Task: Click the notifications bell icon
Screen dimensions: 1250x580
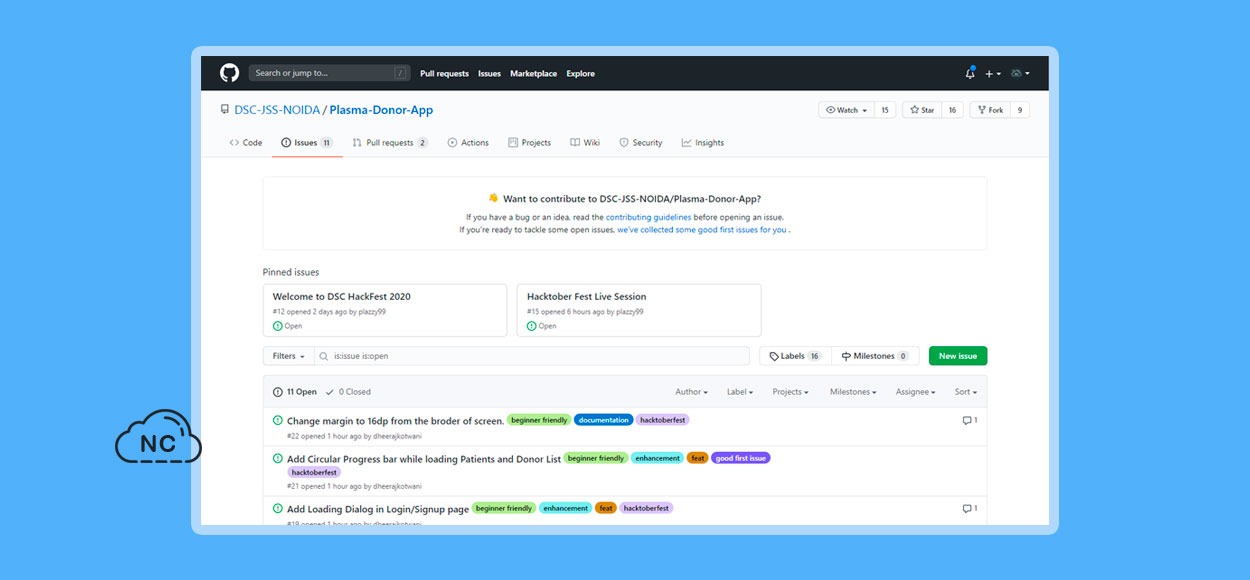Action: click(970, 73)
